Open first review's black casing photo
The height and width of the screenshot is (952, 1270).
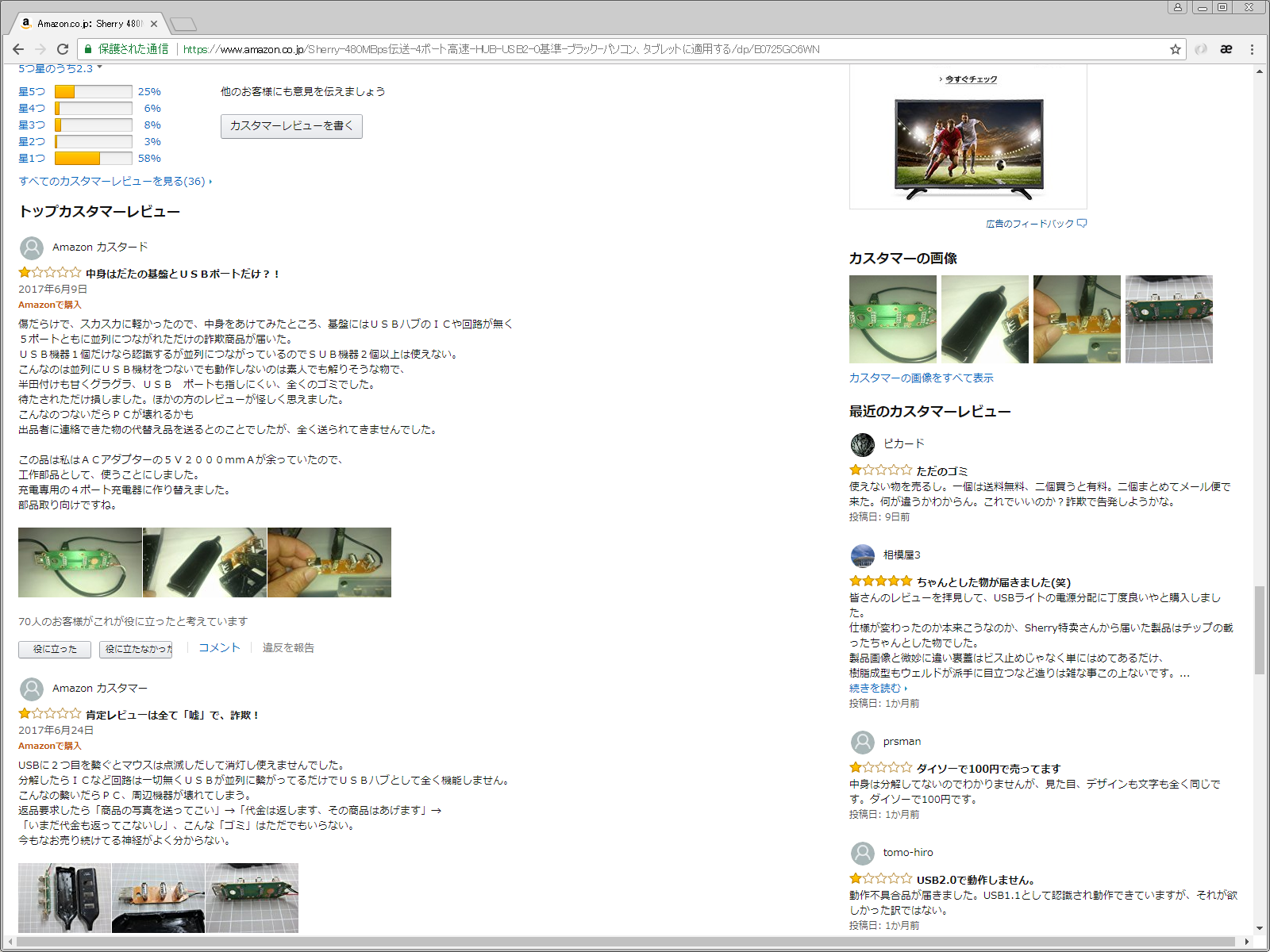point(205,562)
